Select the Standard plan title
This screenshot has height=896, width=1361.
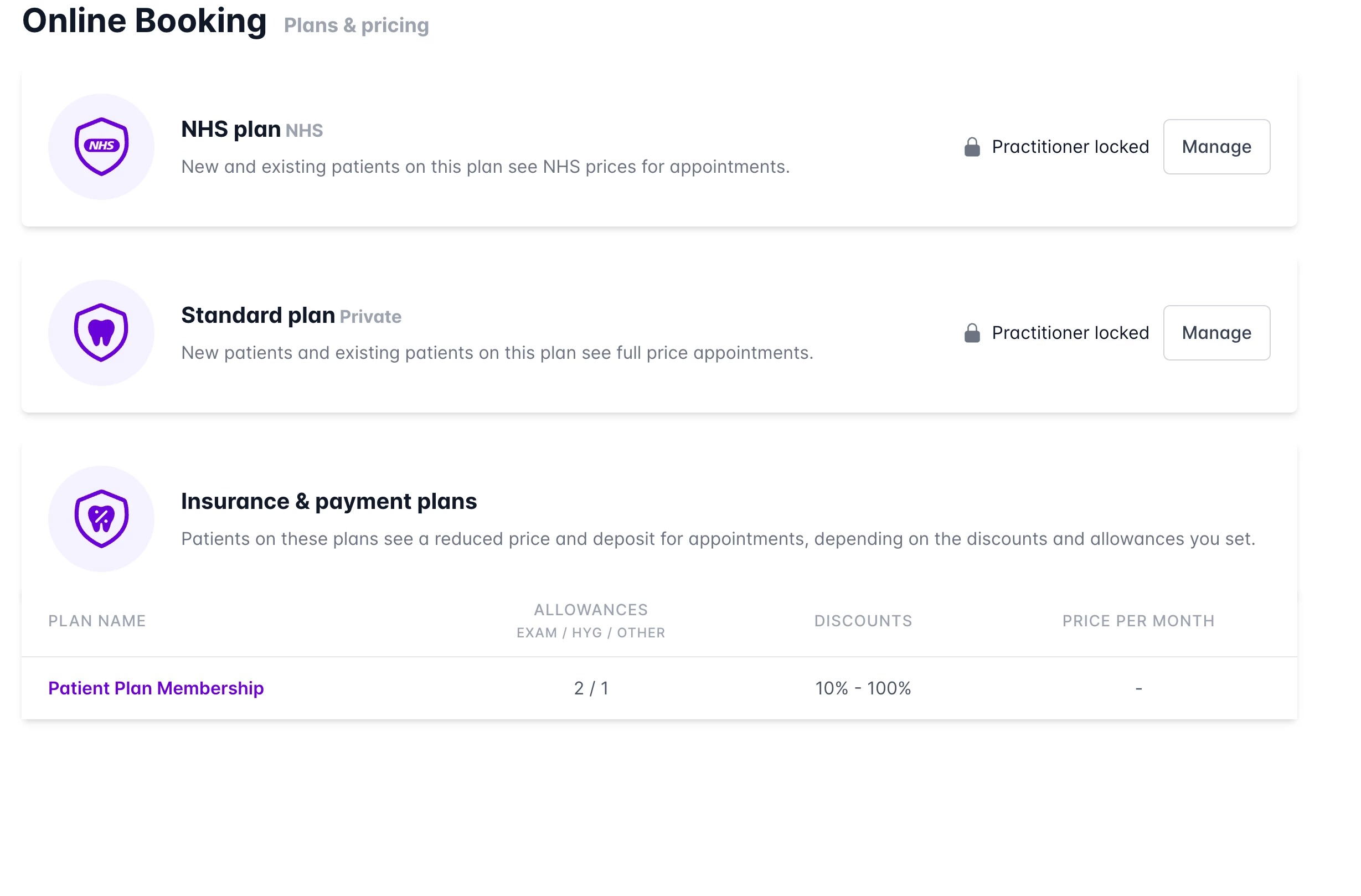[258, 315]
